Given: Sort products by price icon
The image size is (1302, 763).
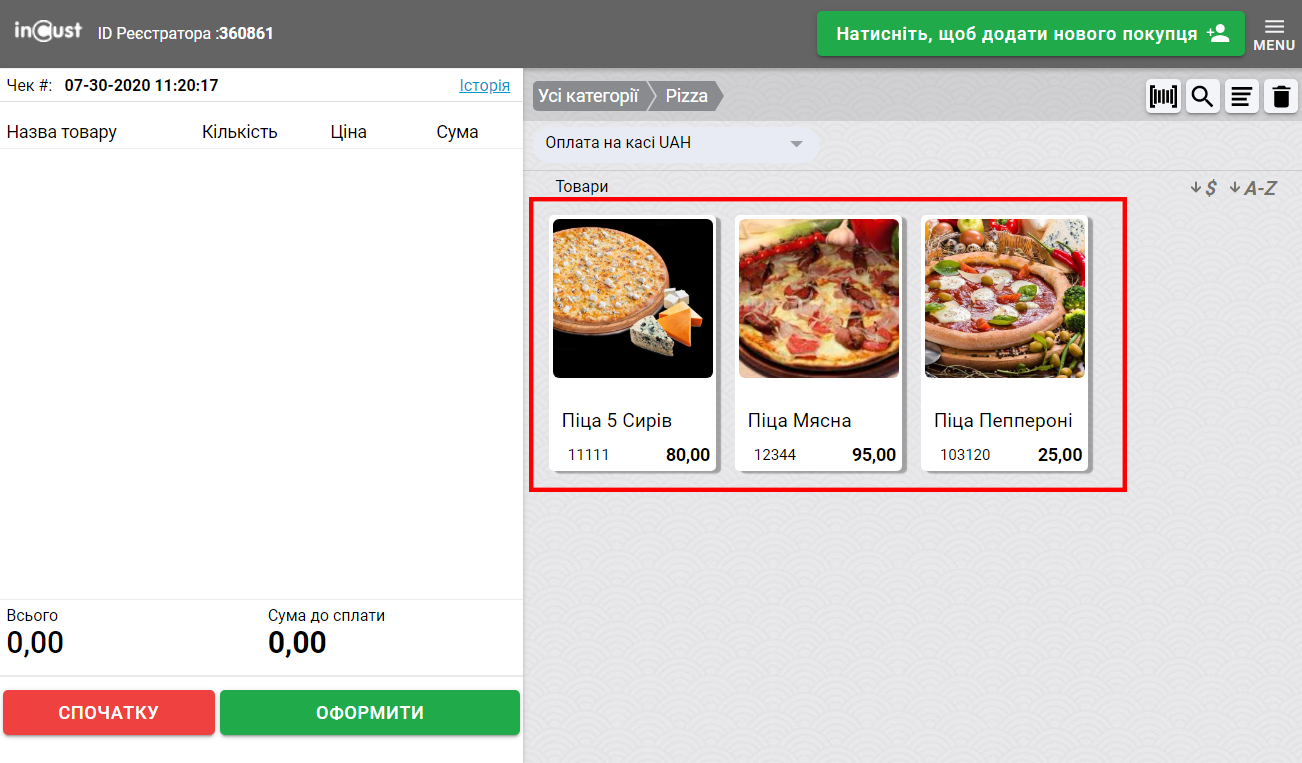Looking at the screenshot, I should (1203, 188).
